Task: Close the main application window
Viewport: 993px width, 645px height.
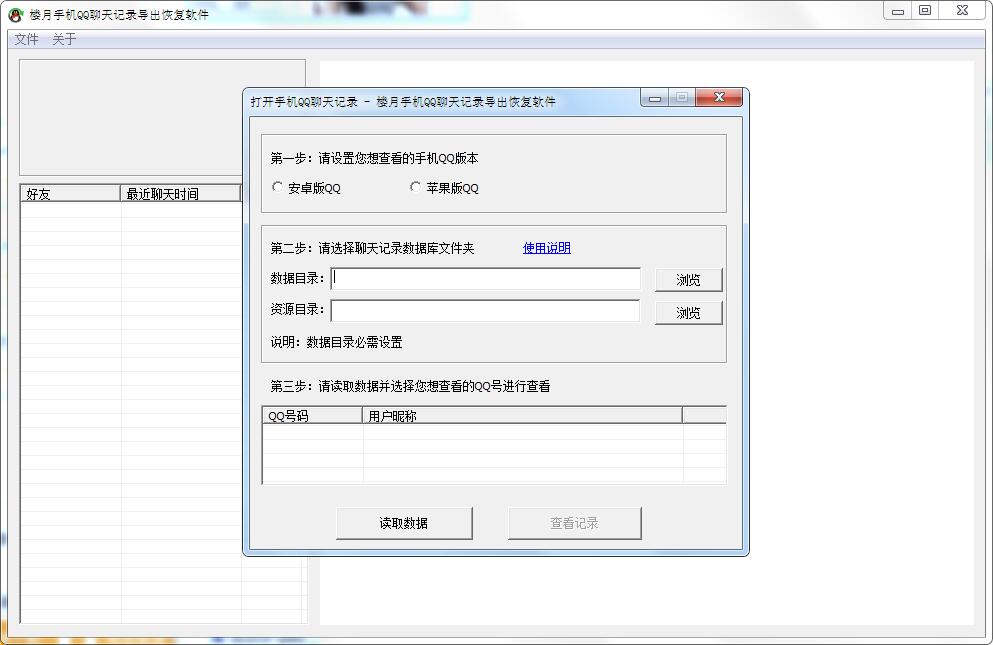Action: pyautogui.click(x=963, y=11)
